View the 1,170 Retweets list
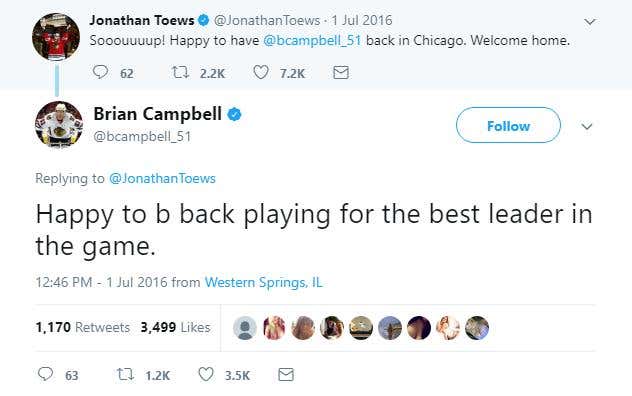Screen dimensions: 632x396 [83, 327]
